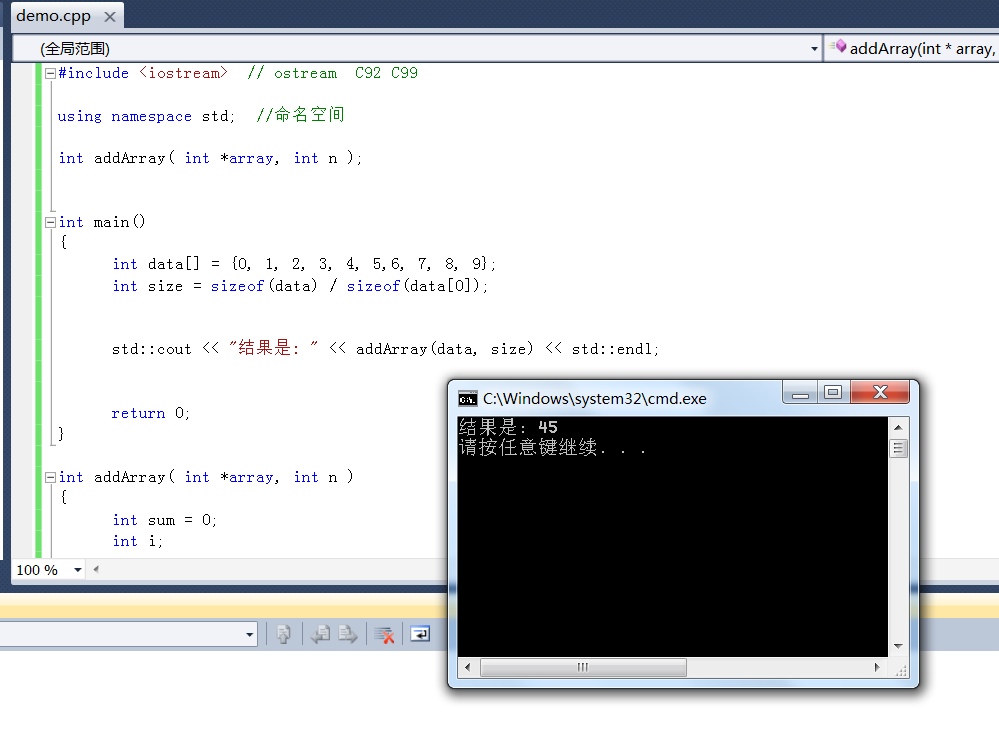Toggle word wrap in output pane
Viewport: 999px width, 737px height.
(420, 634)
